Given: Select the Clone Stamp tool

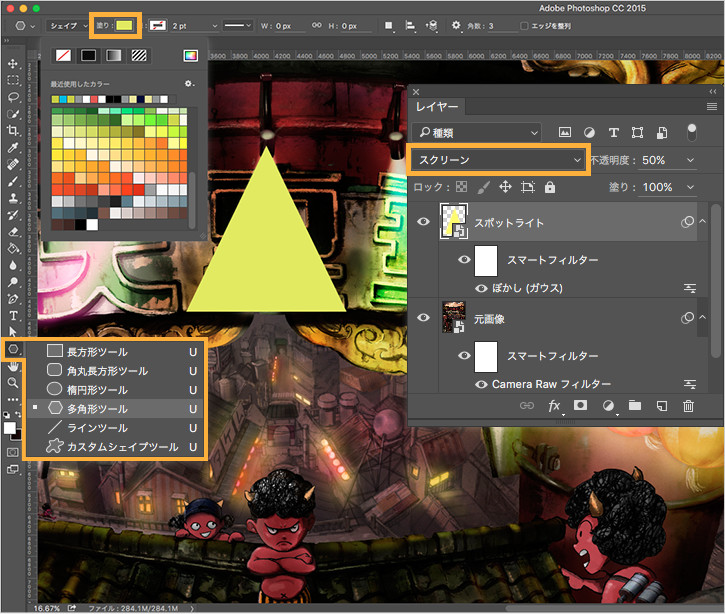Looking at the screenshot, I should (13, 198).
